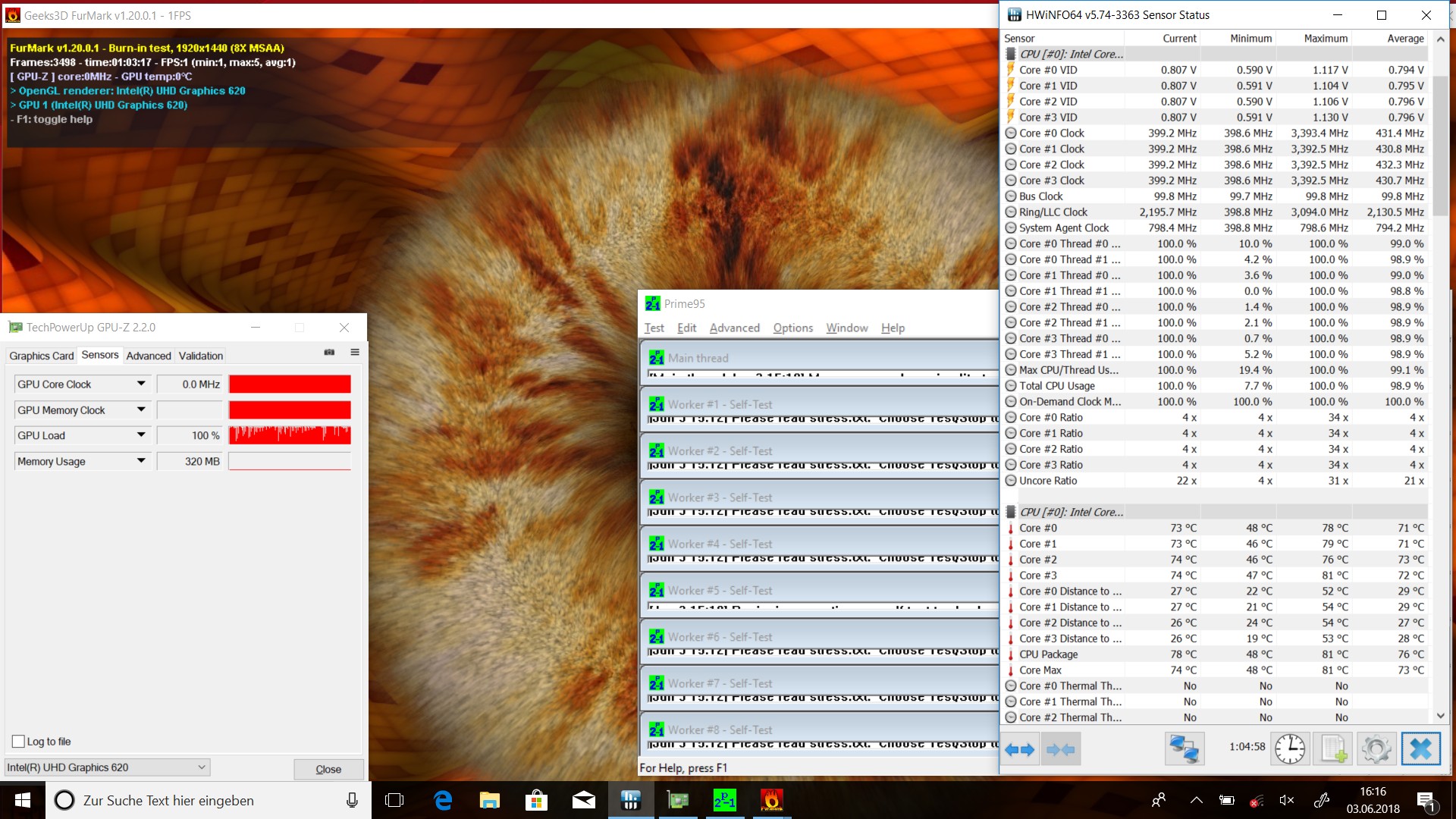
Task: Open the GPU-Z hamburger menu icon
Action: click(354, 353)
